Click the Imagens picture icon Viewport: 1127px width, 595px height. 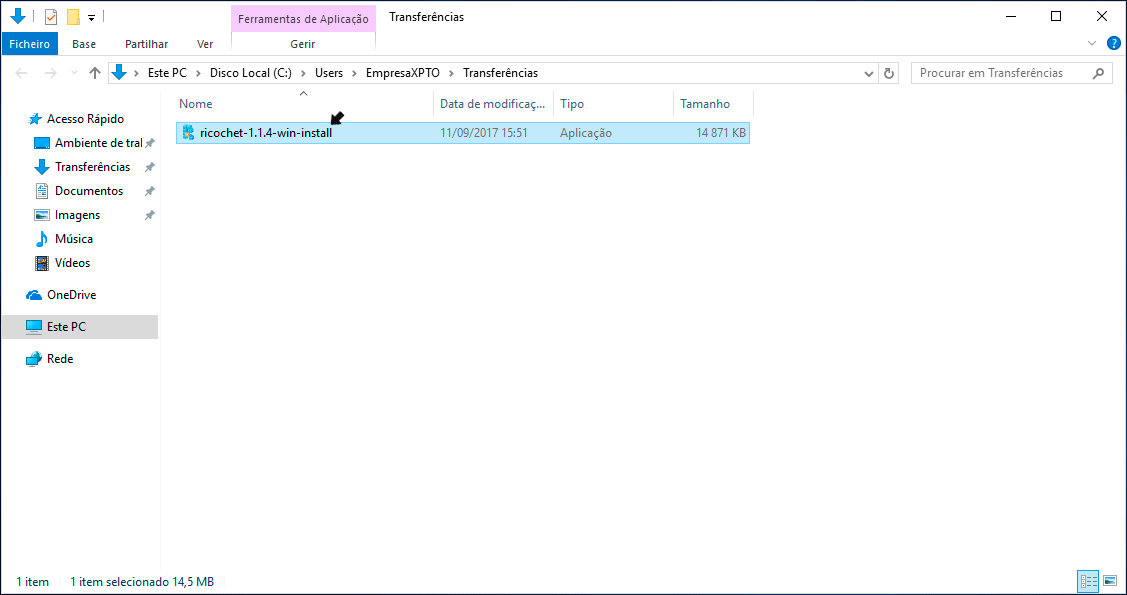42,215
